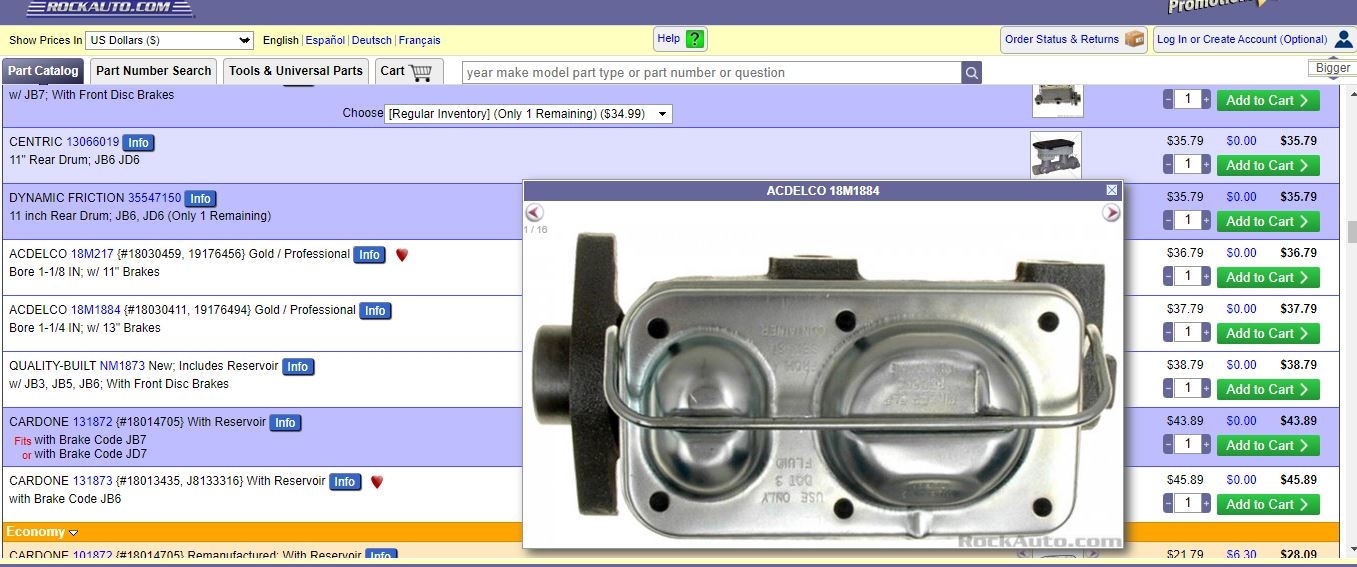
Task: Open part number link 35547150
Action: tap(154, 198)
